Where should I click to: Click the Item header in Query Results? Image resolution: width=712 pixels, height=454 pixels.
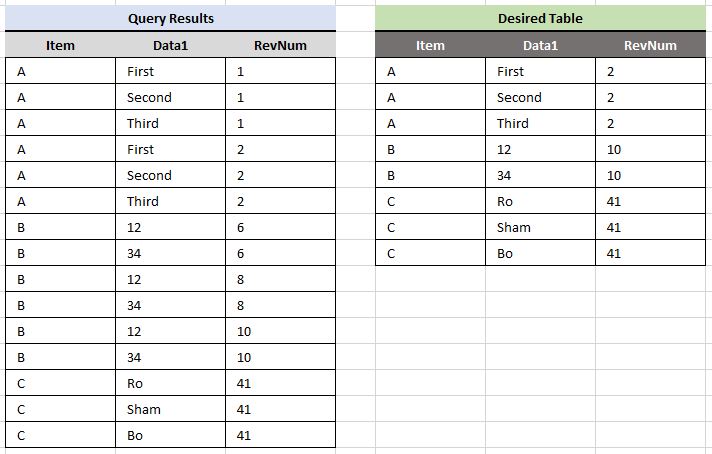pos(60,45)
